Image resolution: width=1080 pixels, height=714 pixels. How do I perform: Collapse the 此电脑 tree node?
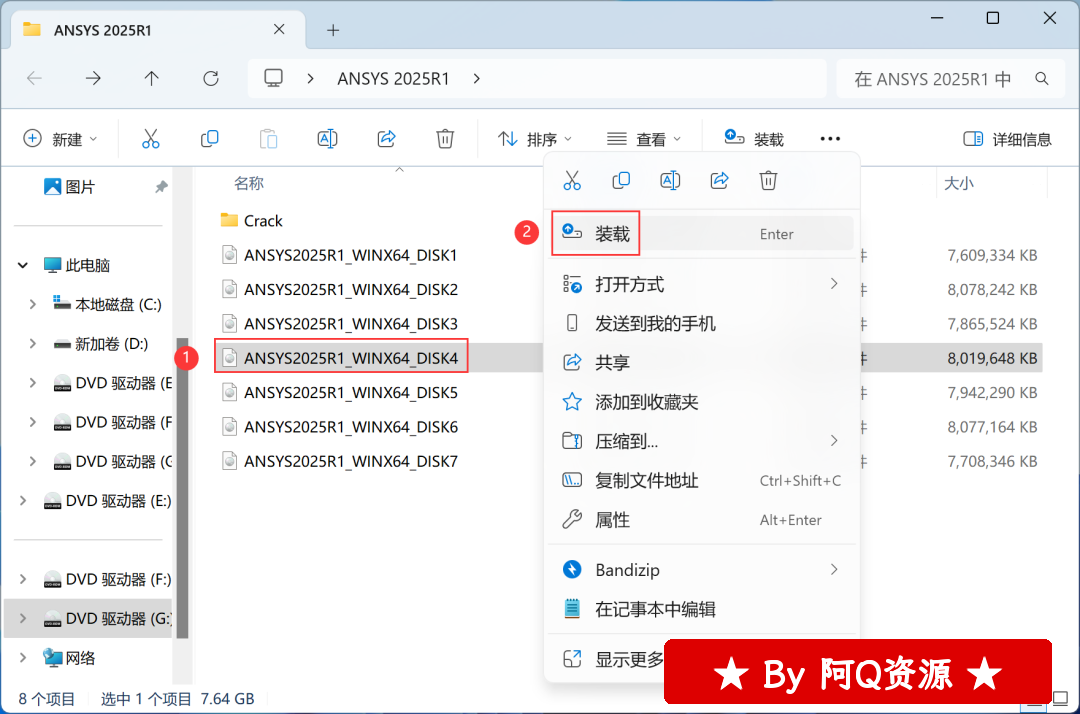click(x=23, y=265)
